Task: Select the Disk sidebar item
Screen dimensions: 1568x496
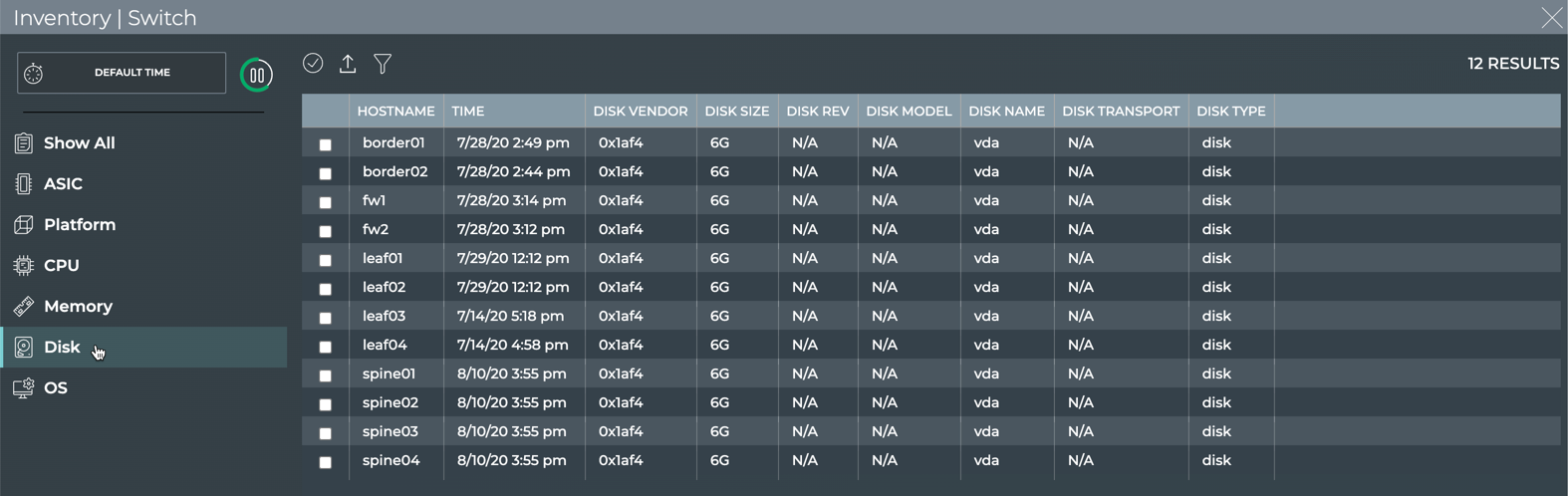Action: (62, 347)
